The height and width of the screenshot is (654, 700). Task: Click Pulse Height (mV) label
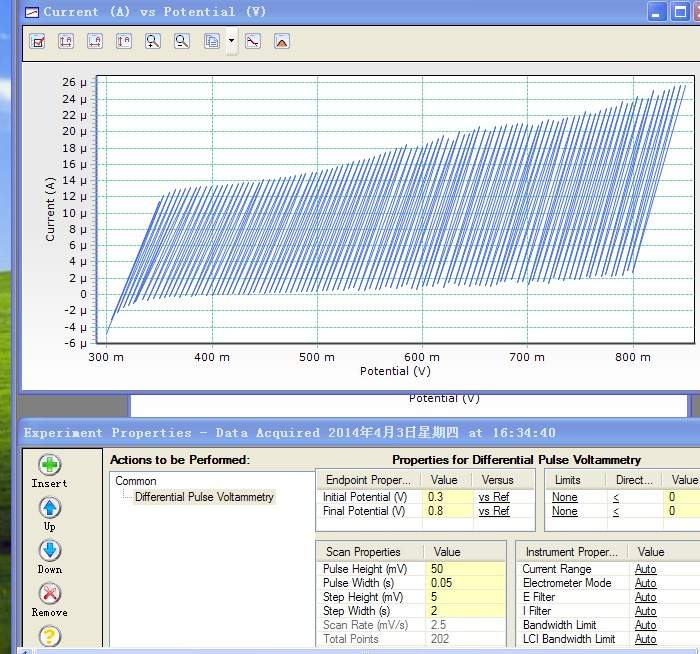[x=365, y=569]
